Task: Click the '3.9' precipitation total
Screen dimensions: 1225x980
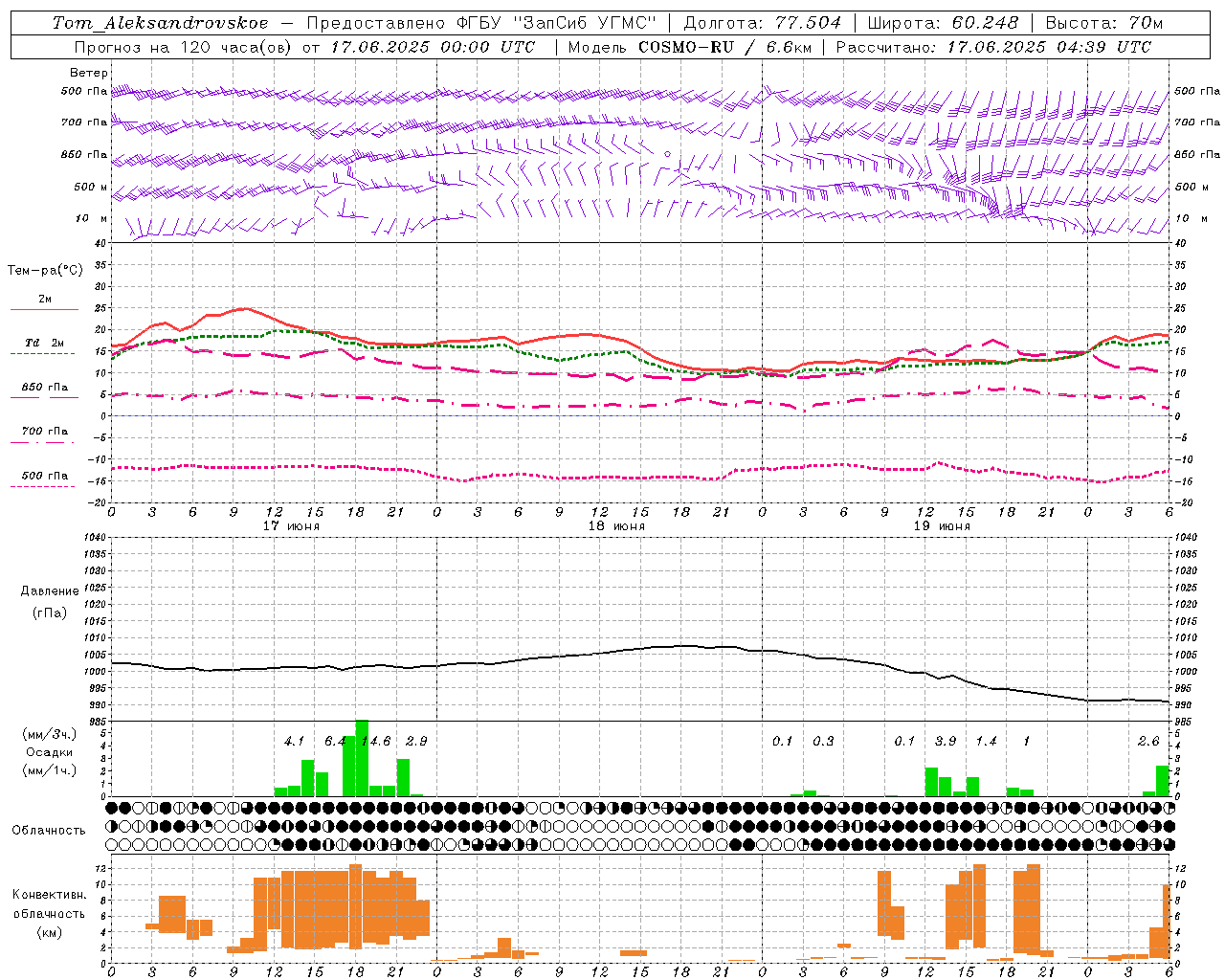Action: pos(946,741)
